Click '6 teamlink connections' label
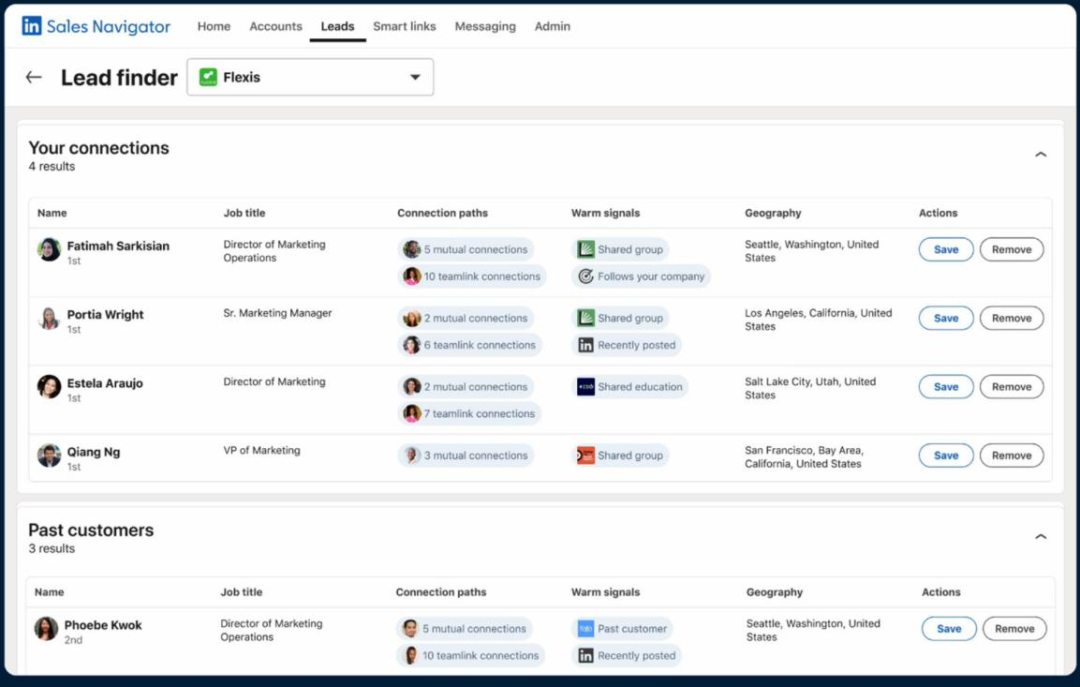1080x687 pixels. click(x=479, y=345)
